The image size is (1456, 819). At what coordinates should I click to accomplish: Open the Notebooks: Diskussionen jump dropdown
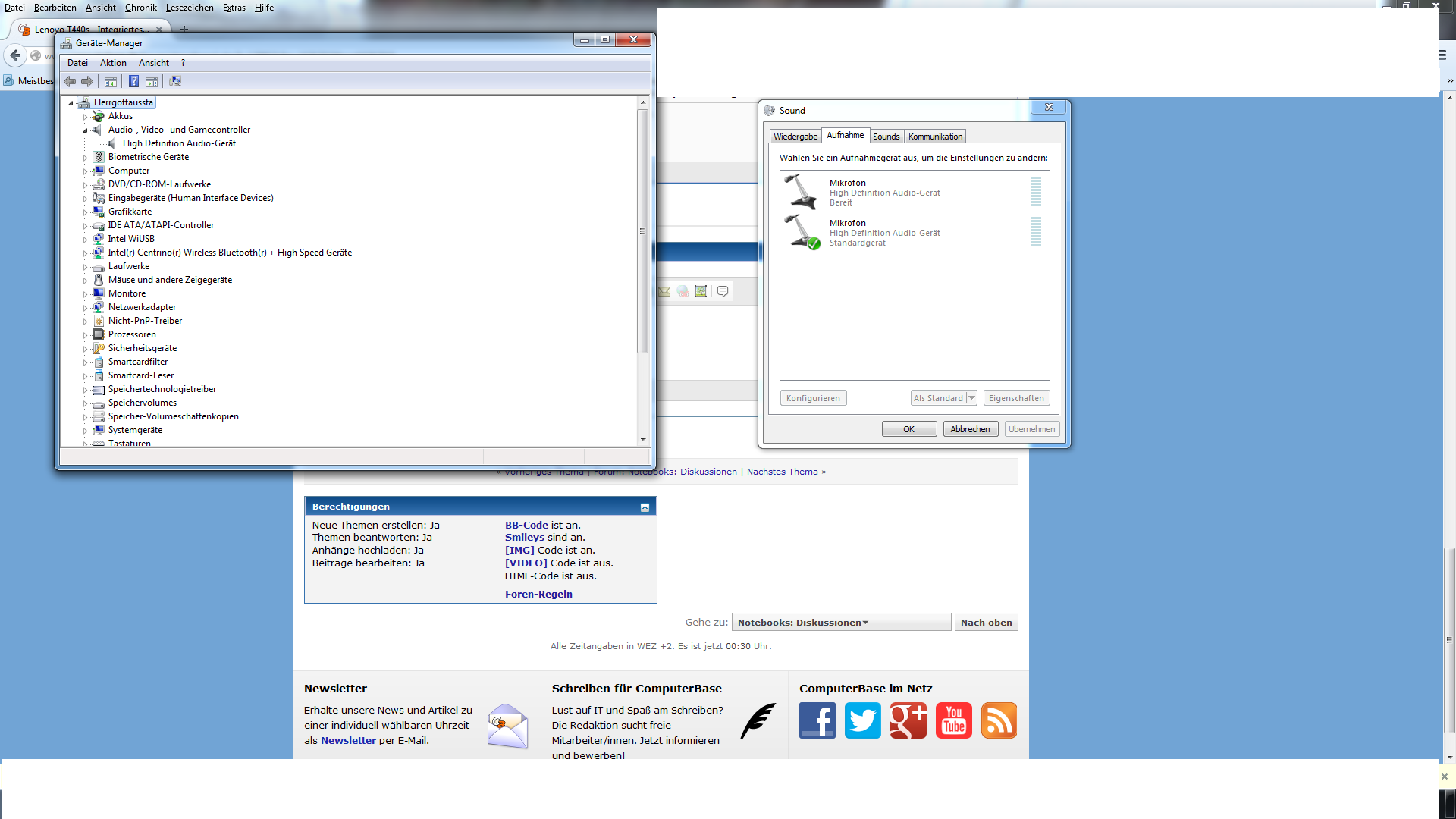(840, 623)
